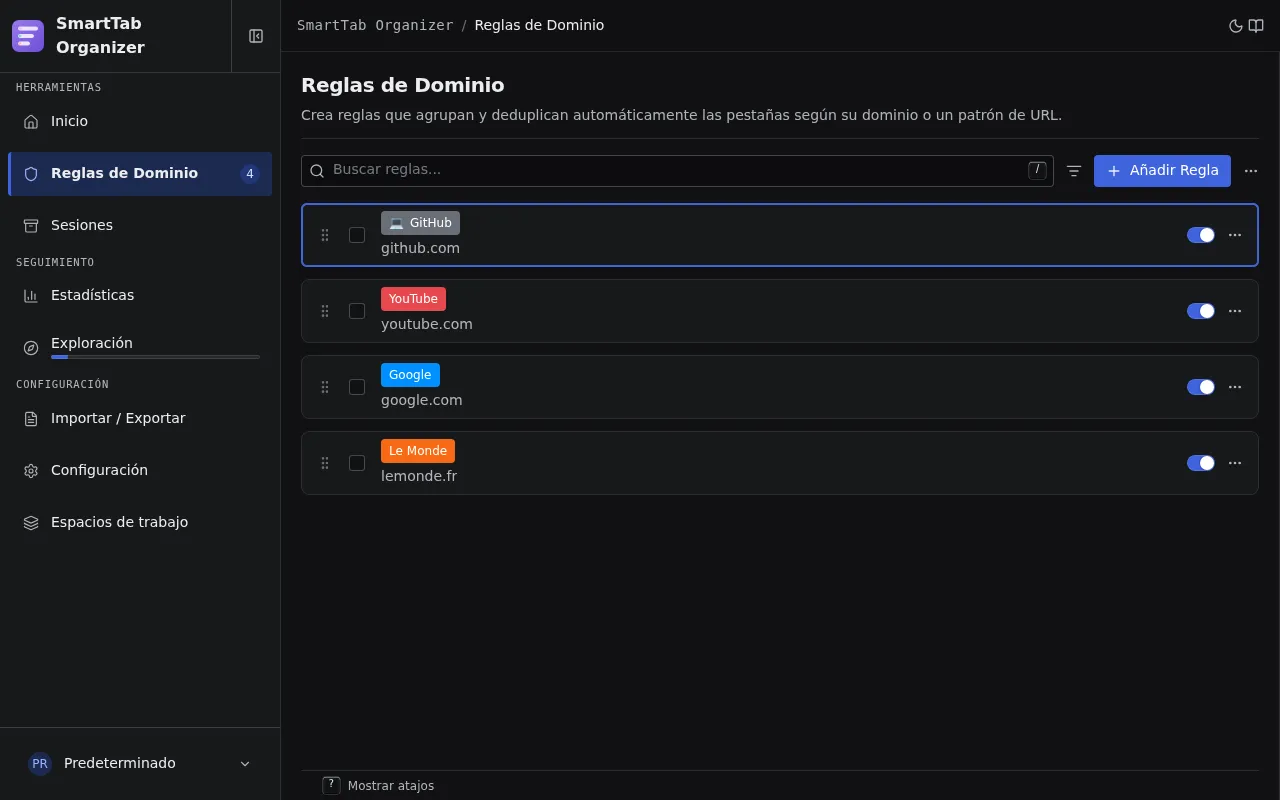Focus the Buscar reglas search field
This screenshot has height=800, width=1280.
[x=677, y=171]
